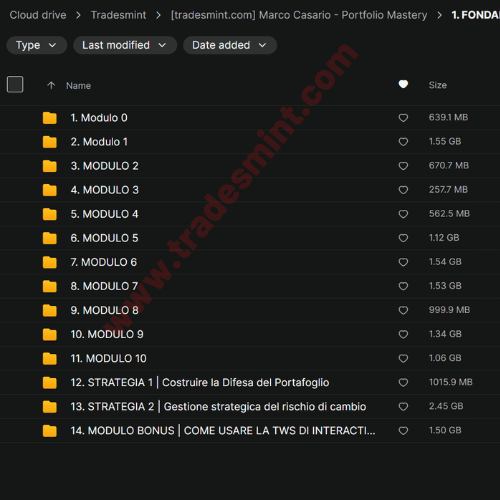Image resolution: width=500 pixels, height=500 pixels.
Task: Open the Date added dropdown
Action: pos(230,45)
